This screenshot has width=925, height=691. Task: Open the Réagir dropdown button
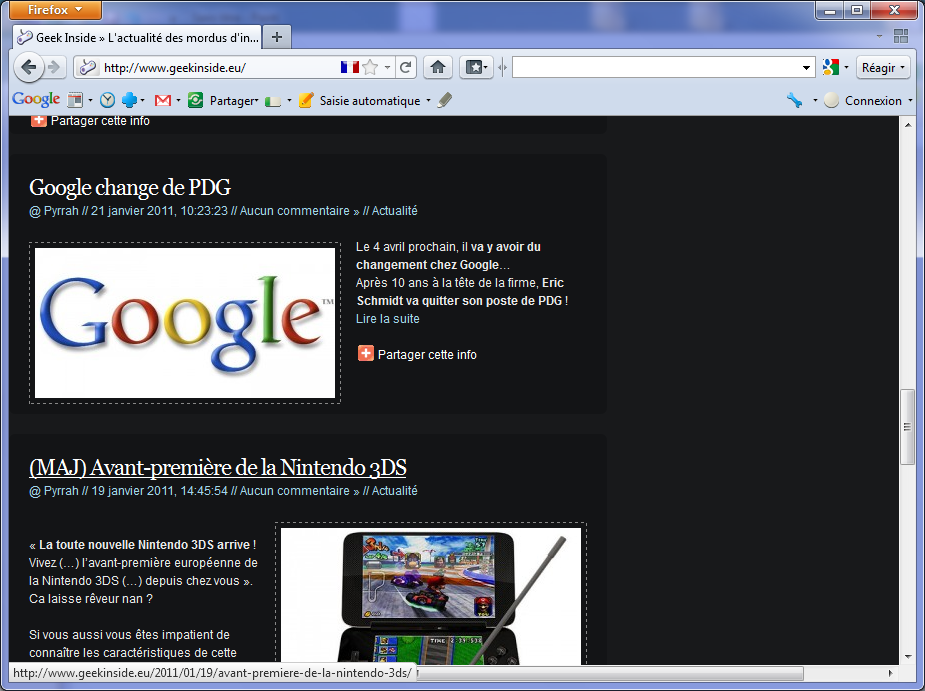coord(883,67)
